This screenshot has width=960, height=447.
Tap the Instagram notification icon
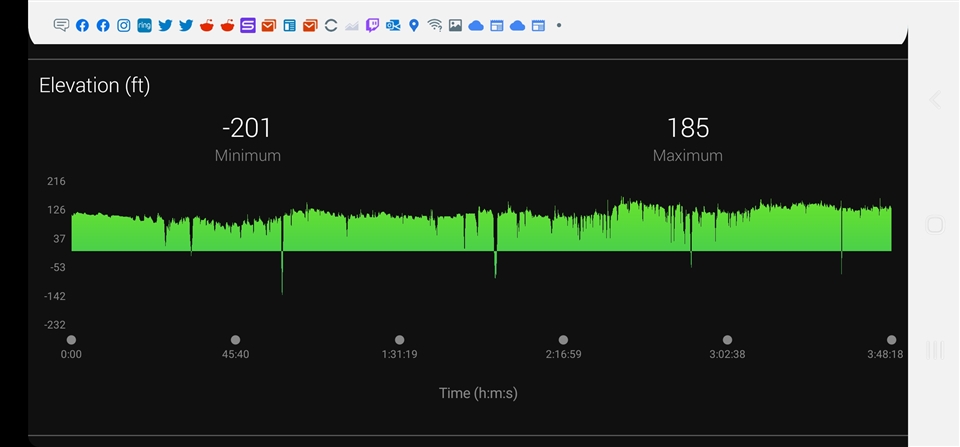pyautogui.click(x=124, y=25)
